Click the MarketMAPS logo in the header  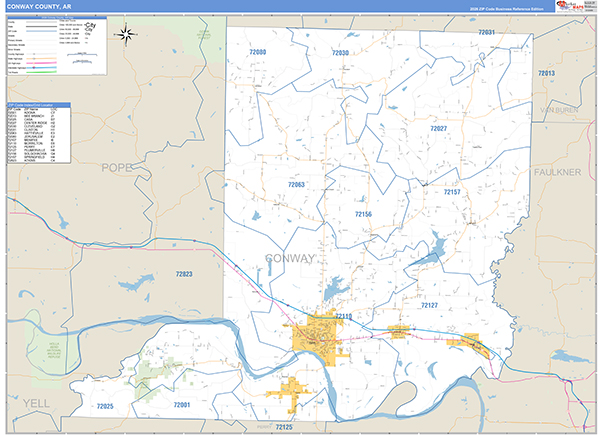(570, 6)
